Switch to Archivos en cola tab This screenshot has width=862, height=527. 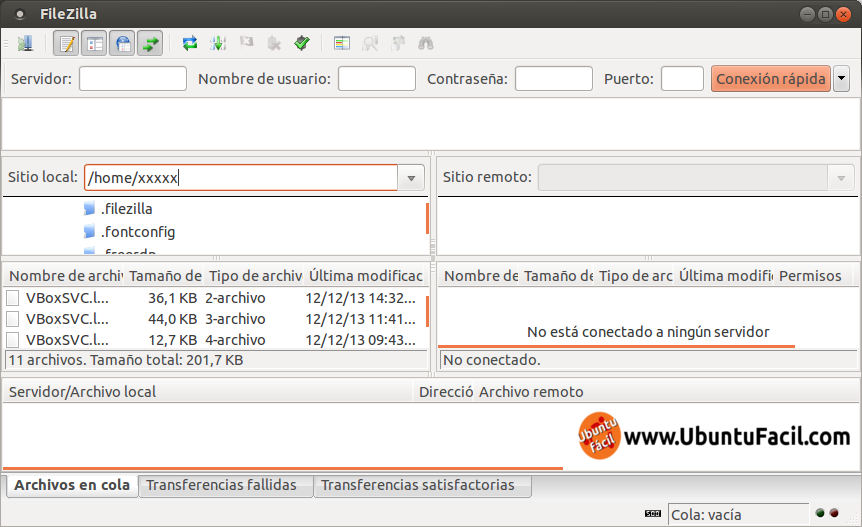click(x=72, y=485)
